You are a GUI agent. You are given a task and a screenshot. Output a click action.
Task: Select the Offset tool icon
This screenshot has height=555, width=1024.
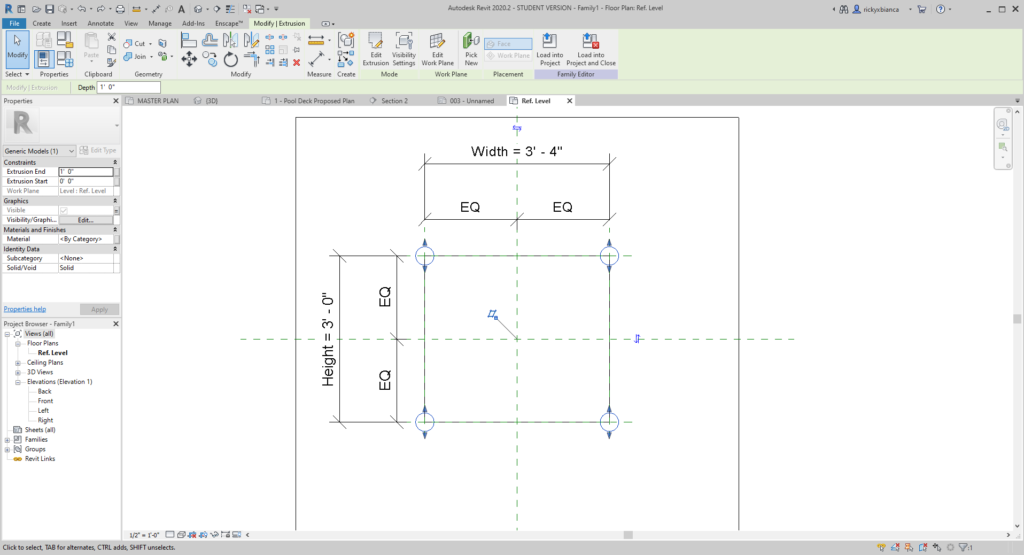click(210, 40)
